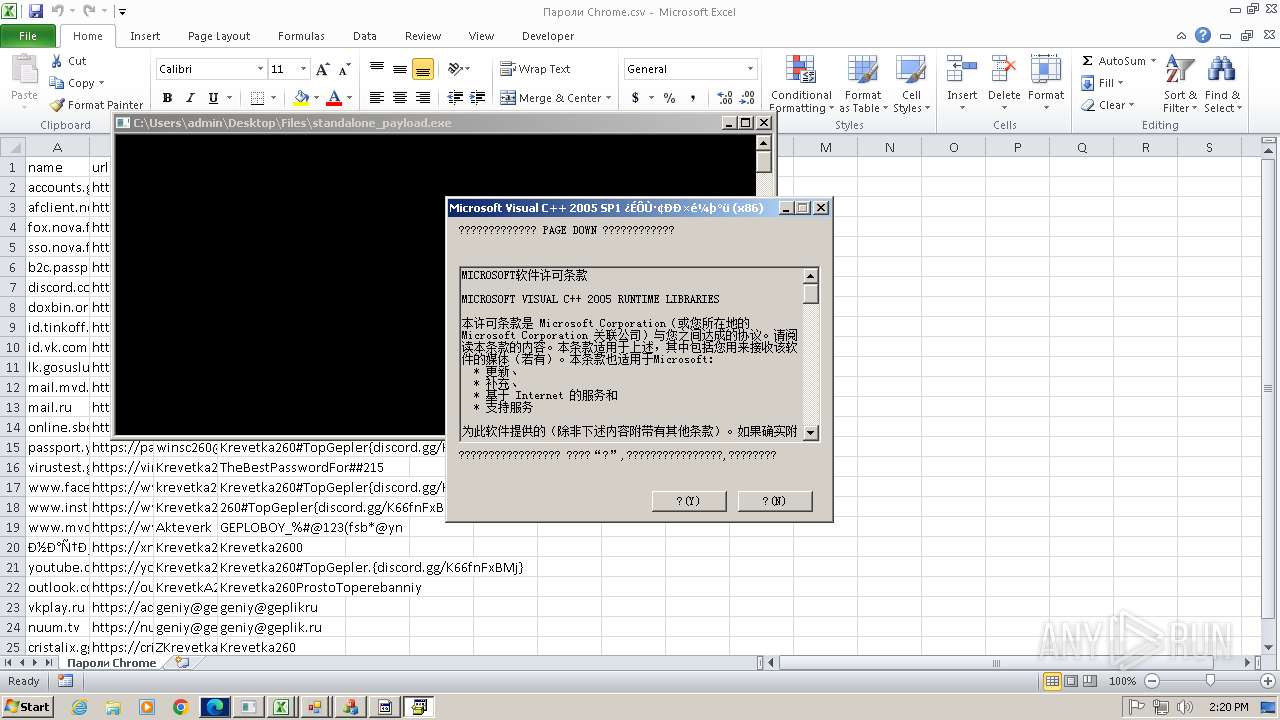Select row header 20
This screenshot has height=720, width=1280.
click(x=13, y=547)
